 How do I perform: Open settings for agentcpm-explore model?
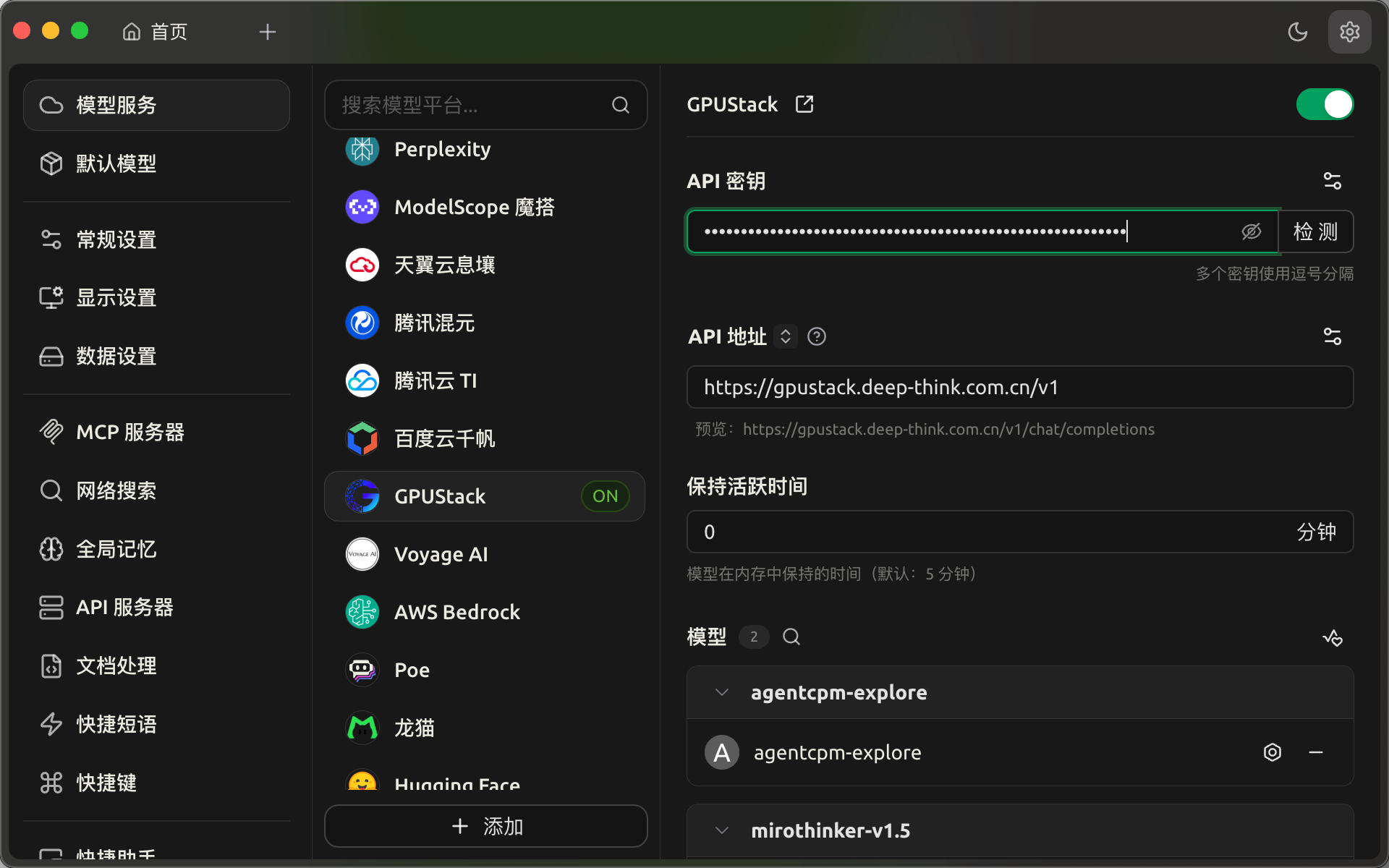(x=1272, y=752)
